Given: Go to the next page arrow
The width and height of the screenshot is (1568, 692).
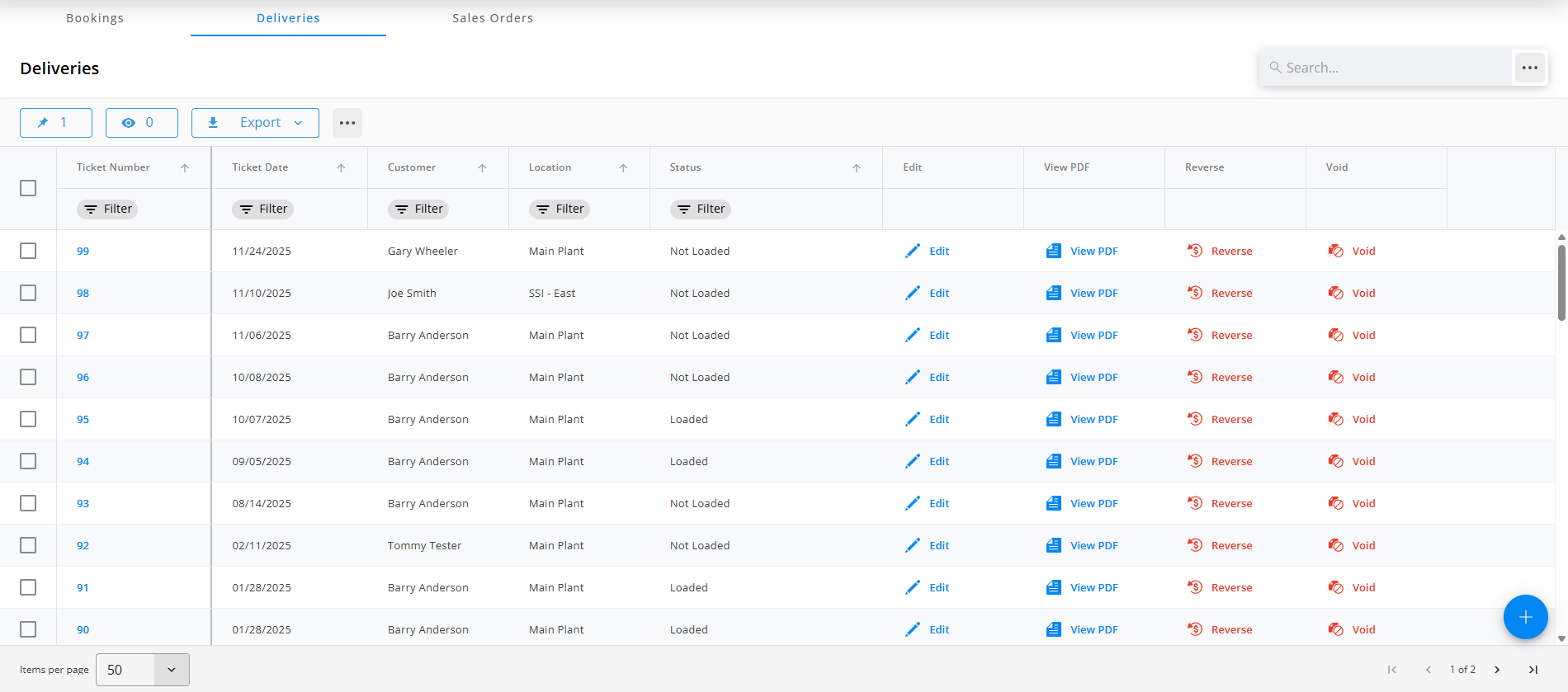Looking at the screenshot, I should click(1497, 670).
